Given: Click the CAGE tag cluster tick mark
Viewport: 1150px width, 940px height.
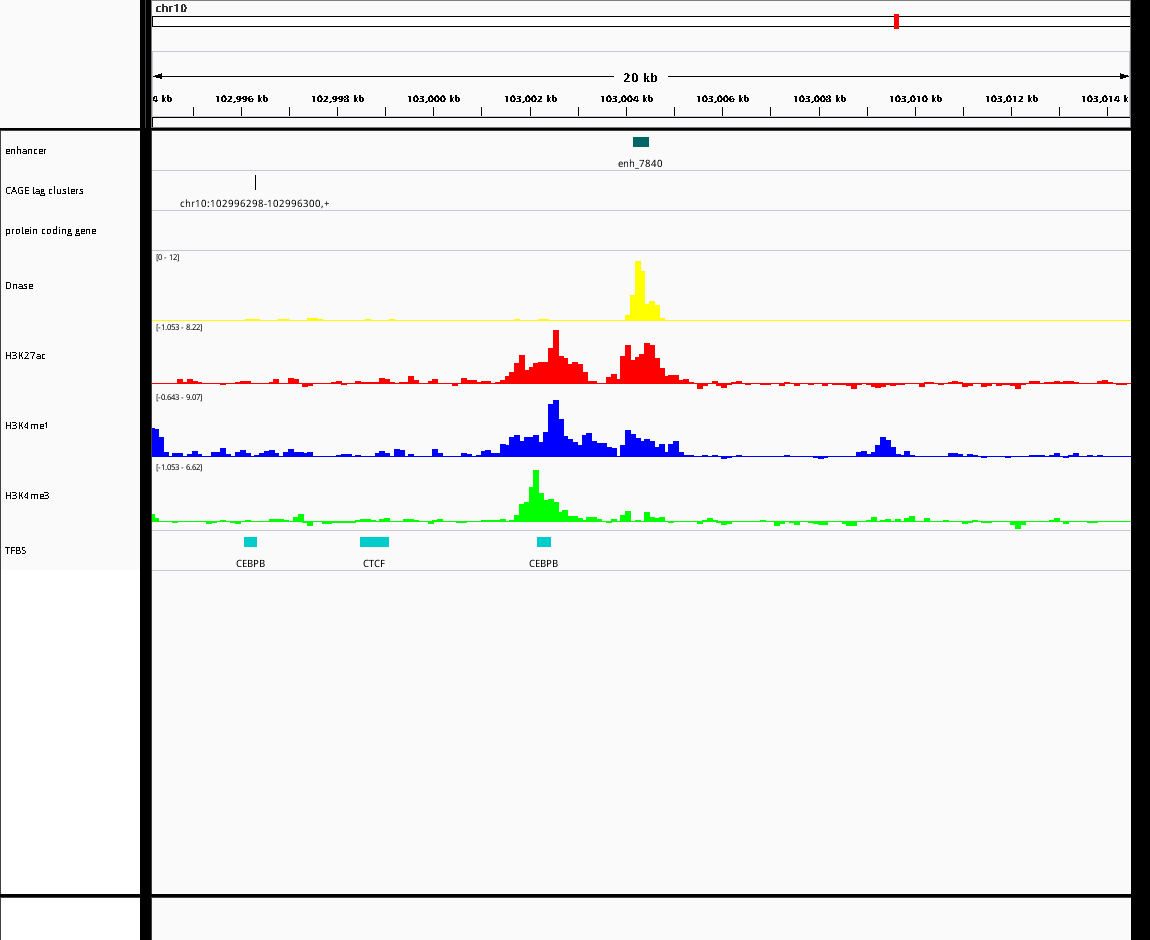Looking at the screenshot, I should tap(255, 182).
